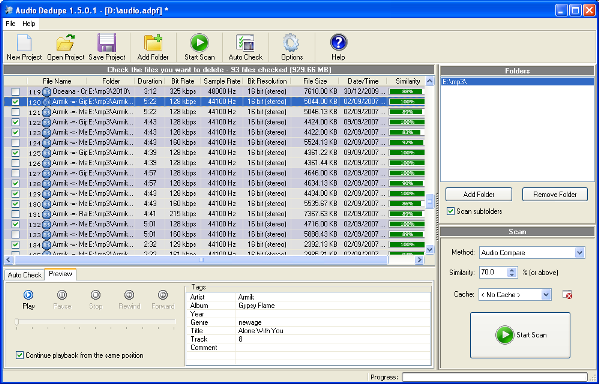Uncheck the checkbox for row 122
This screenshot has height=384, width=599.
(15, 122)
